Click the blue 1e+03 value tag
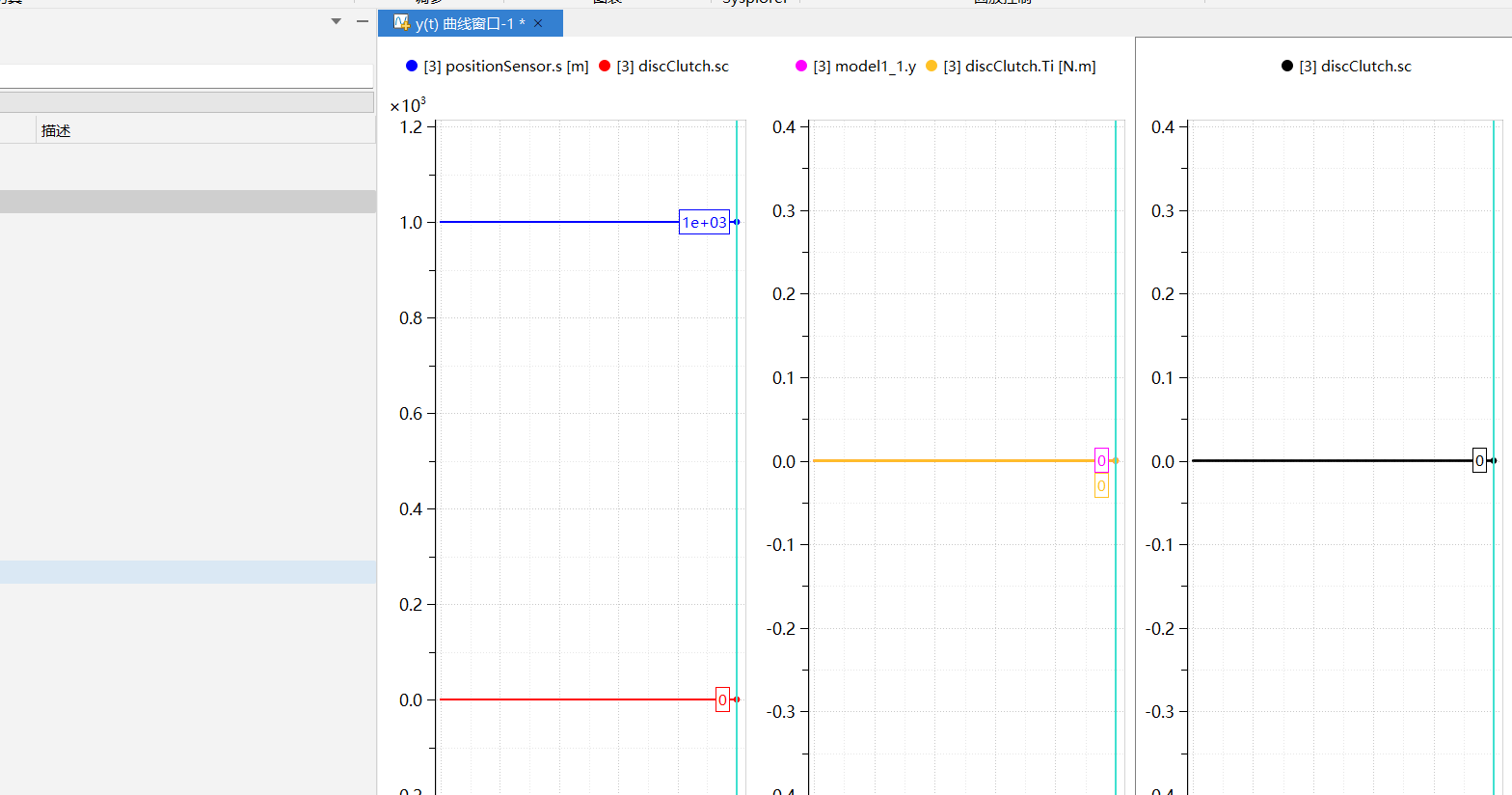 (x=704, y=222)
